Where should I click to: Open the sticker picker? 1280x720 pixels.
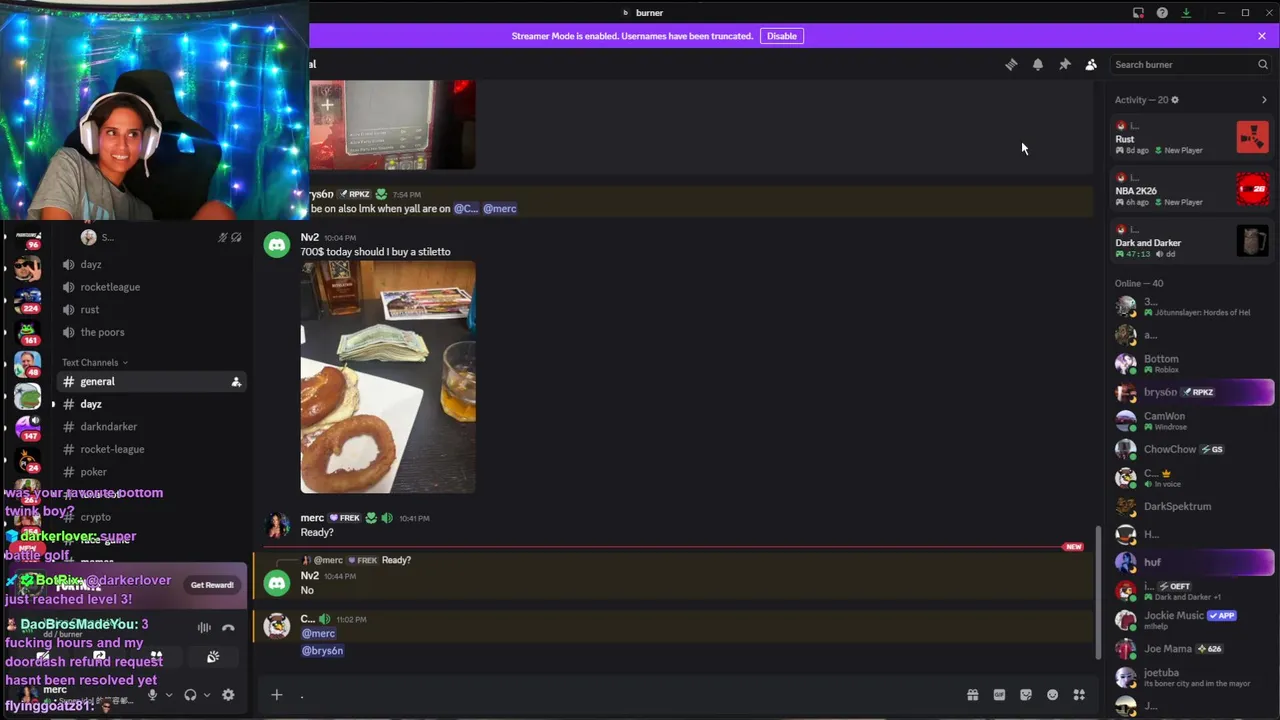point(1026,695)
